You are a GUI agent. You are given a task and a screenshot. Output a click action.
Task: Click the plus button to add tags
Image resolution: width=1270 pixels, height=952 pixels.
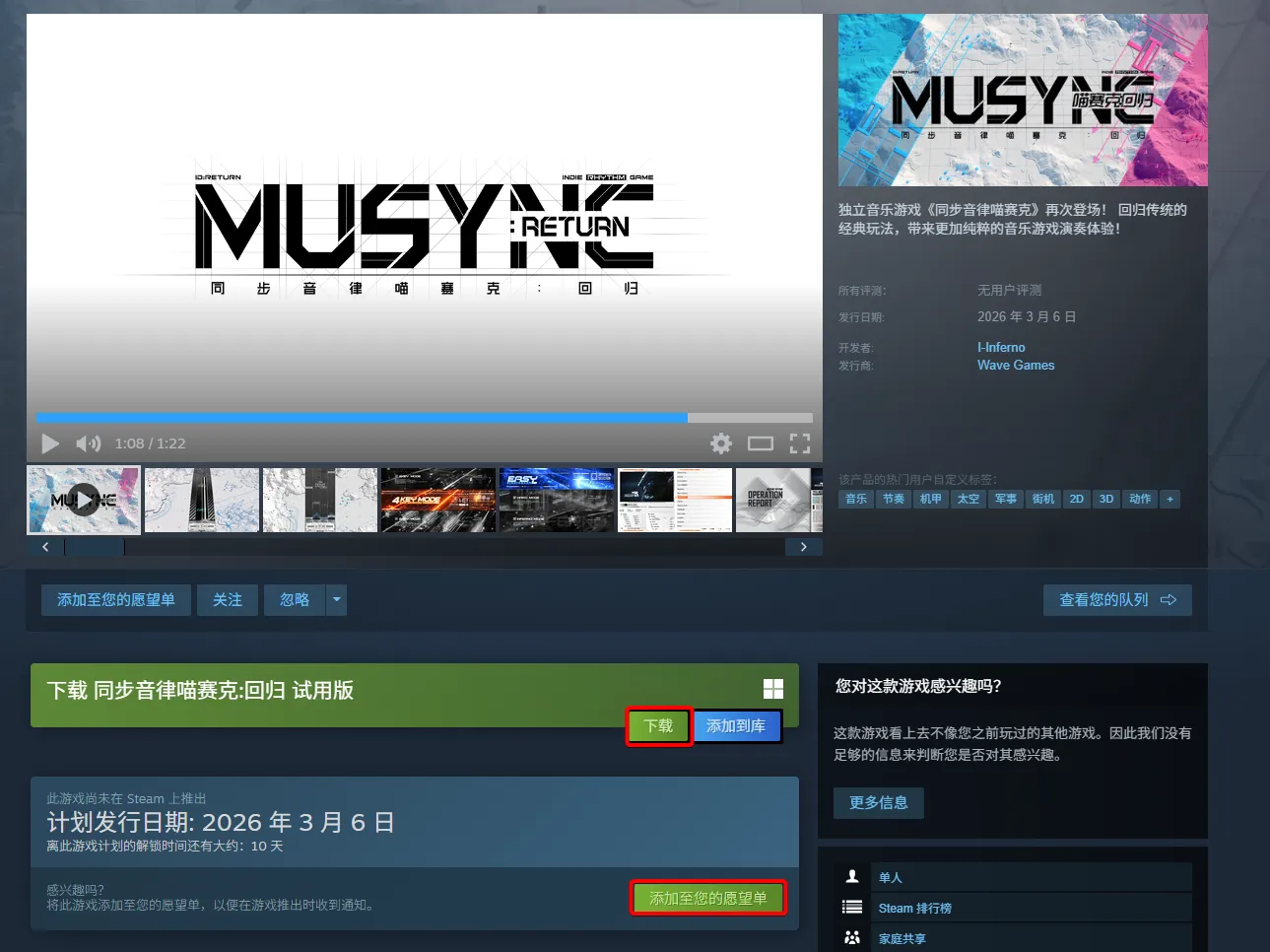1170,499
